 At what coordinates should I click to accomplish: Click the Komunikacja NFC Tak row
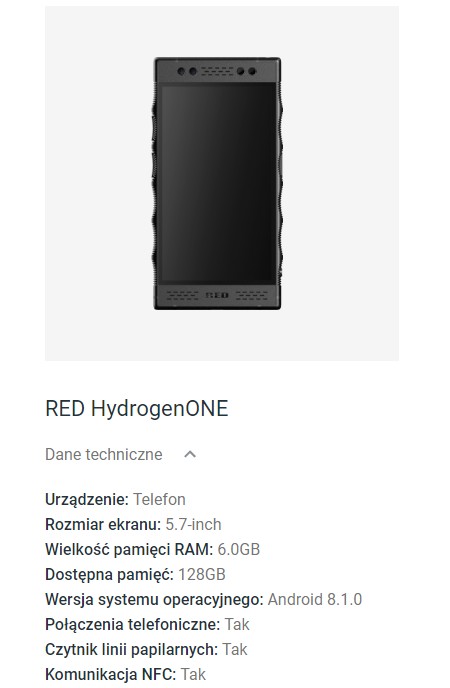[x=125, y=674]
